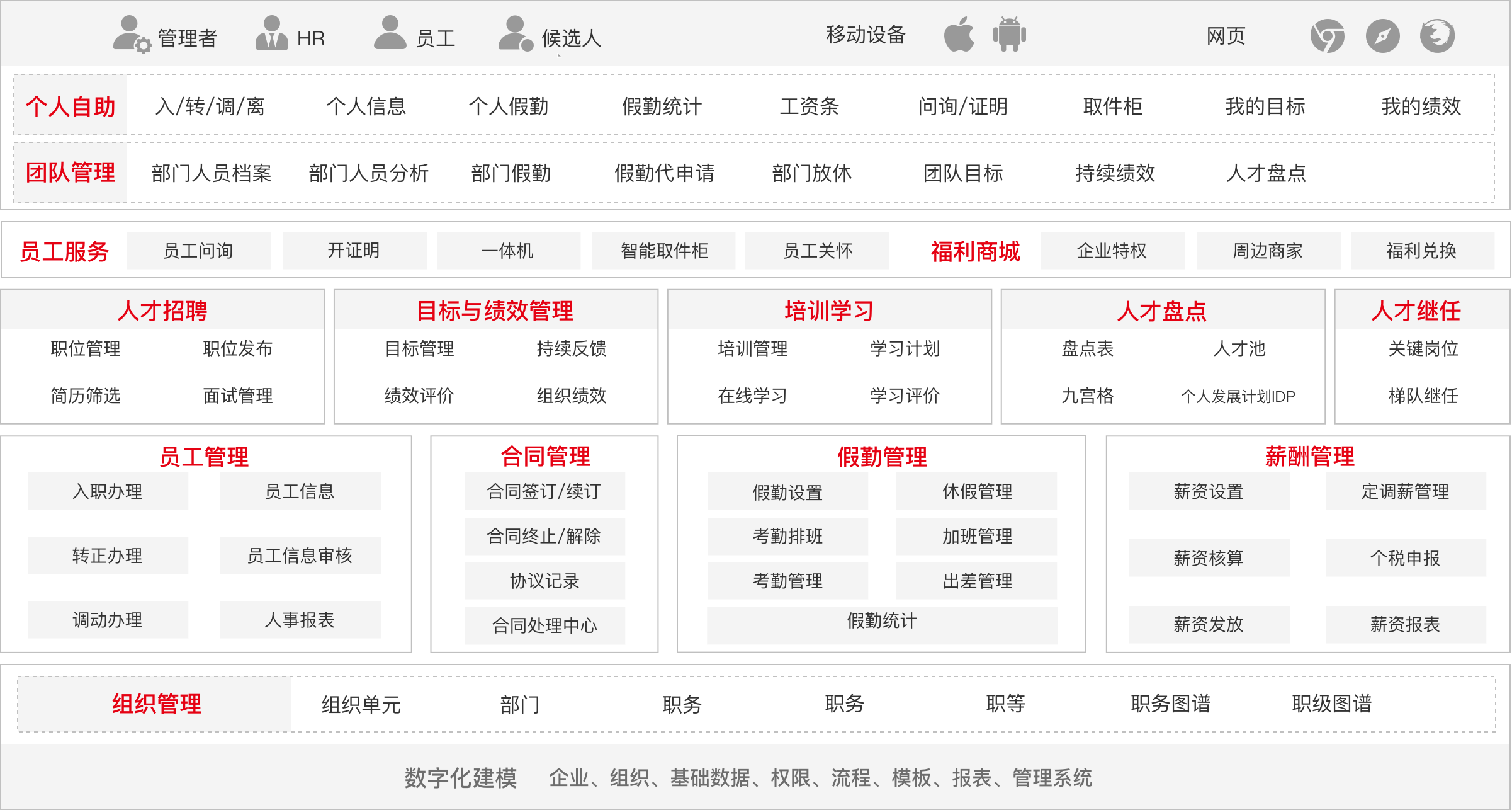Click the 员工 (Employee) icon

[x=391, y=36]
